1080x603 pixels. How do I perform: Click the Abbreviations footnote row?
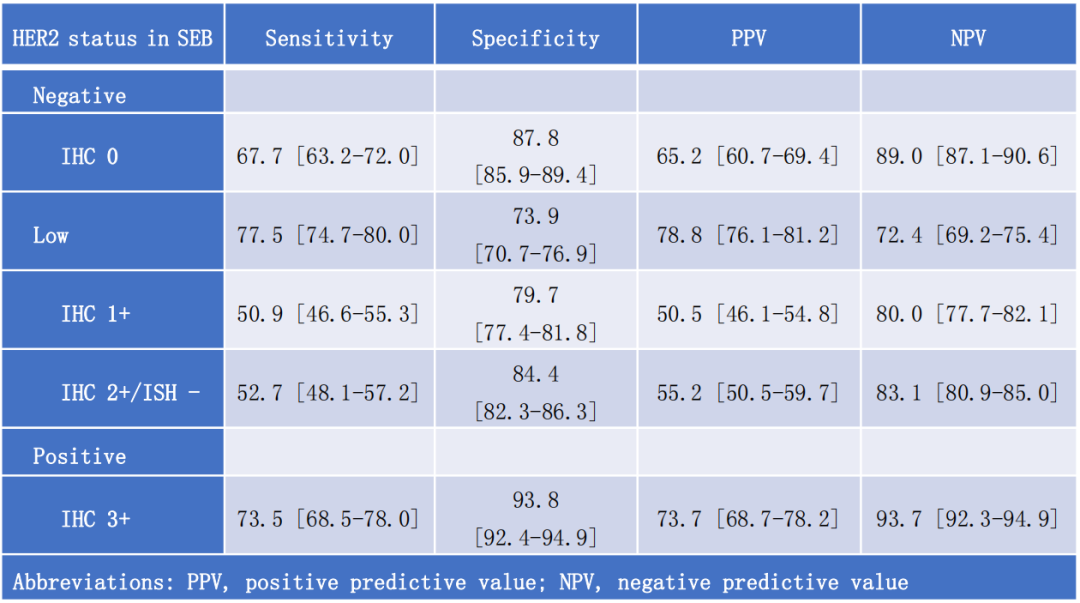[x=460, y=582]
